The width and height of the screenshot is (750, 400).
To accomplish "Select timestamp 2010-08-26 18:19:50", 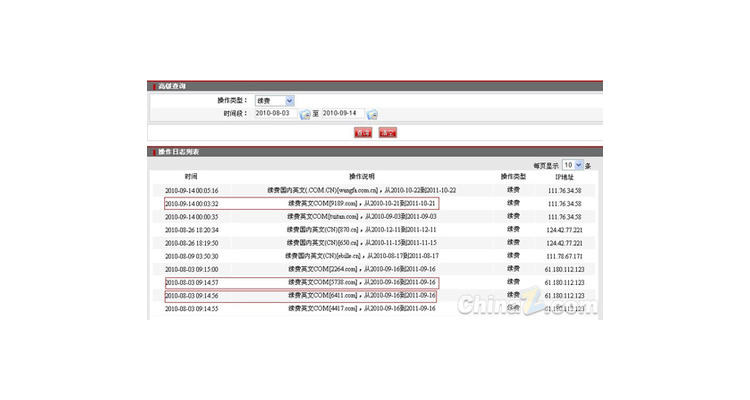I will click(192, 243).
